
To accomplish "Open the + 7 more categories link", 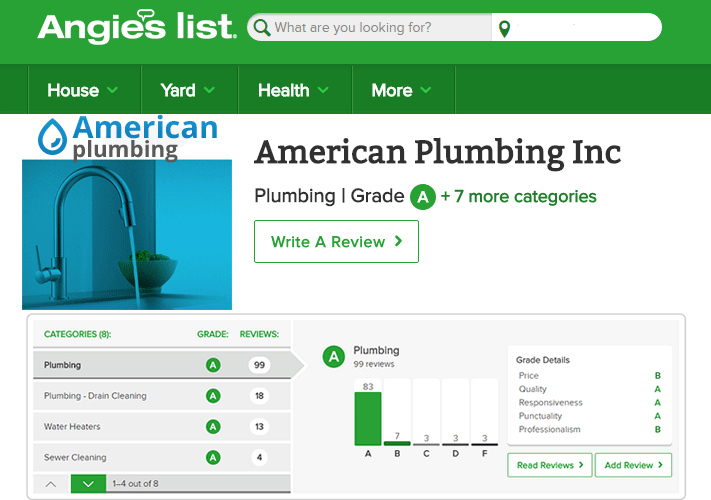I will 518,196.
